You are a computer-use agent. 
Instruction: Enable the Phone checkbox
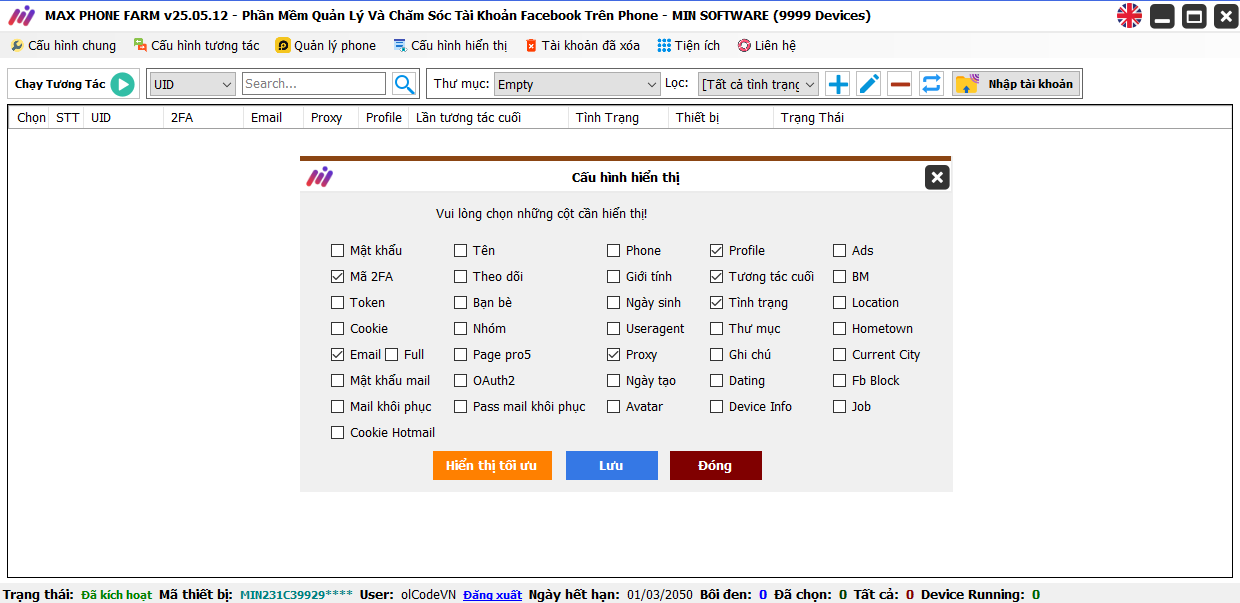tap(613, 251)
